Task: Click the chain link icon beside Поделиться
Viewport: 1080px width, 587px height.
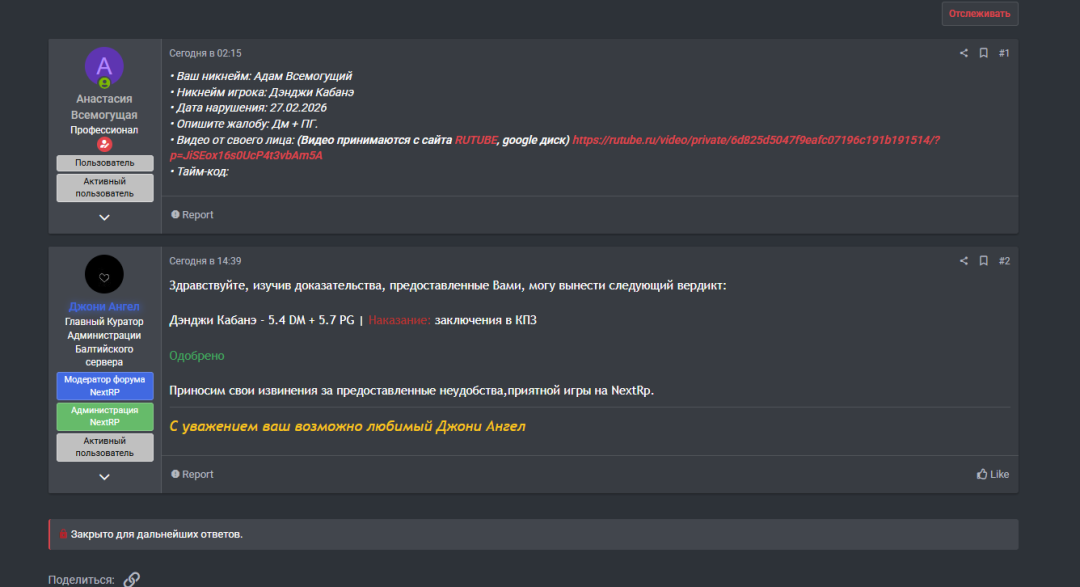Action: pos(132,579)
